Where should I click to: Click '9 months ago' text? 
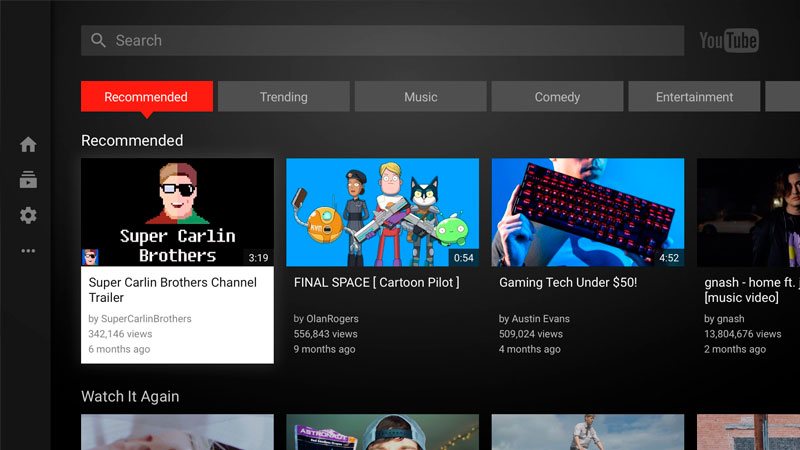[324, 349]
